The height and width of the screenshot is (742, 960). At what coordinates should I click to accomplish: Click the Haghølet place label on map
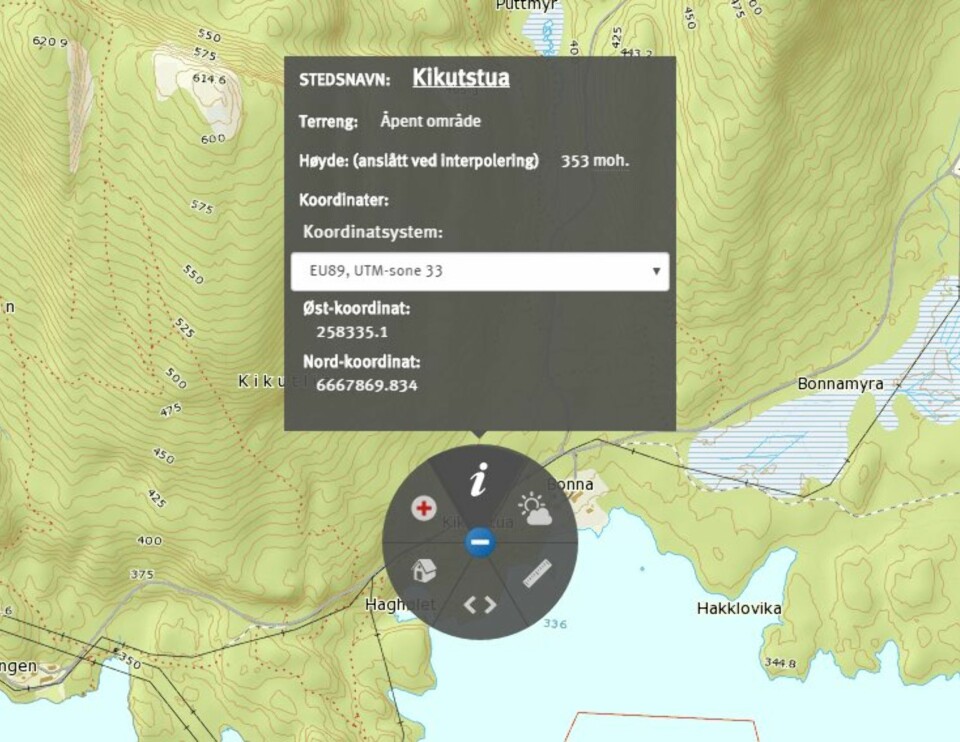(400, 604)
